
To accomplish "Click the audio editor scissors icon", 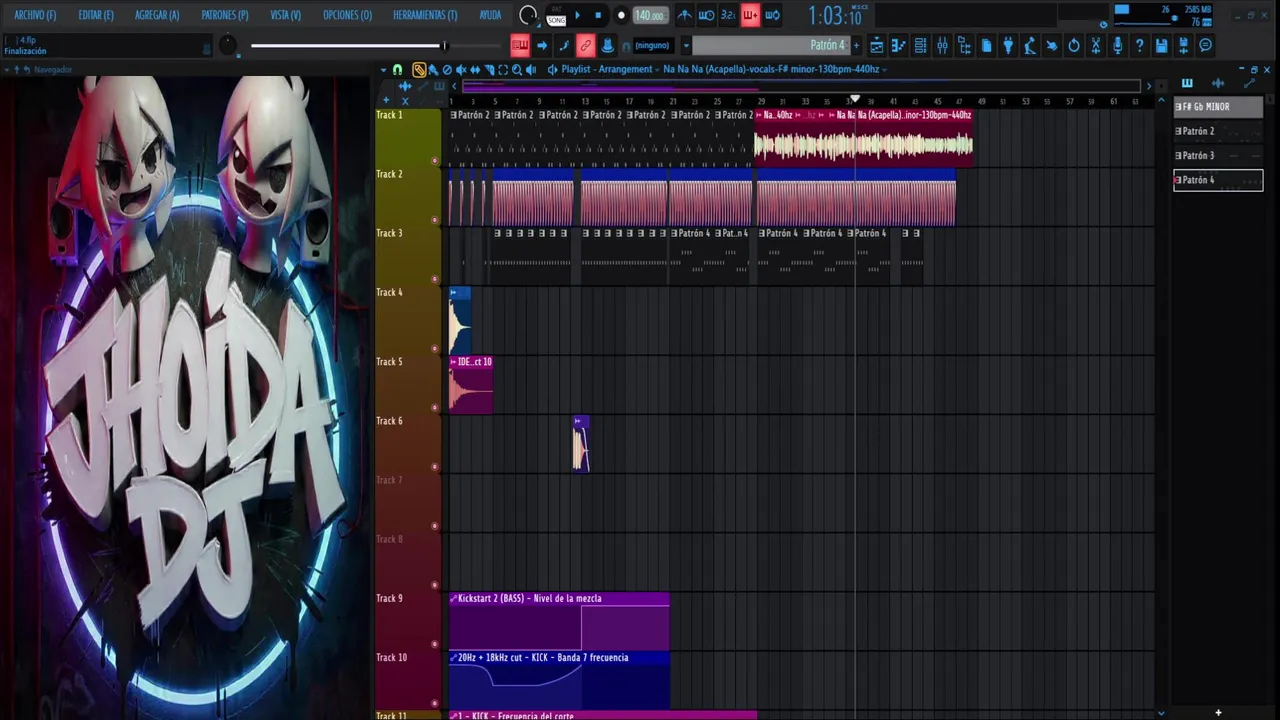I will tap(1096, 45).
